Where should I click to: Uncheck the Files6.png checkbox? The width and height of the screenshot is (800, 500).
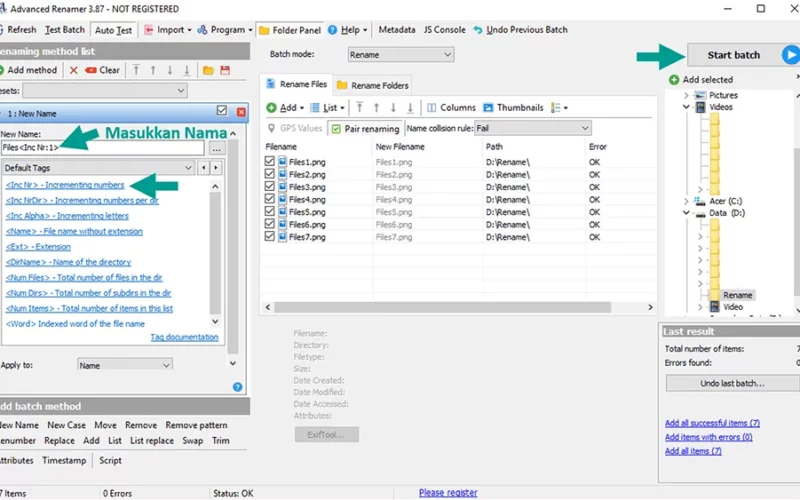tap(269, 223)
